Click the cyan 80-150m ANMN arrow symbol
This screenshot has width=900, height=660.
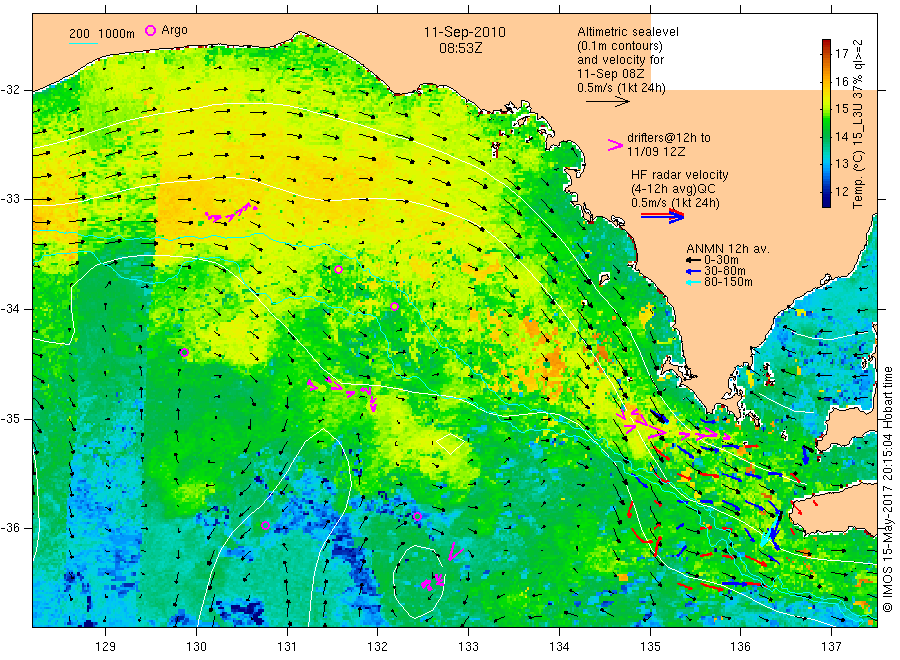[x=693, y=282]
